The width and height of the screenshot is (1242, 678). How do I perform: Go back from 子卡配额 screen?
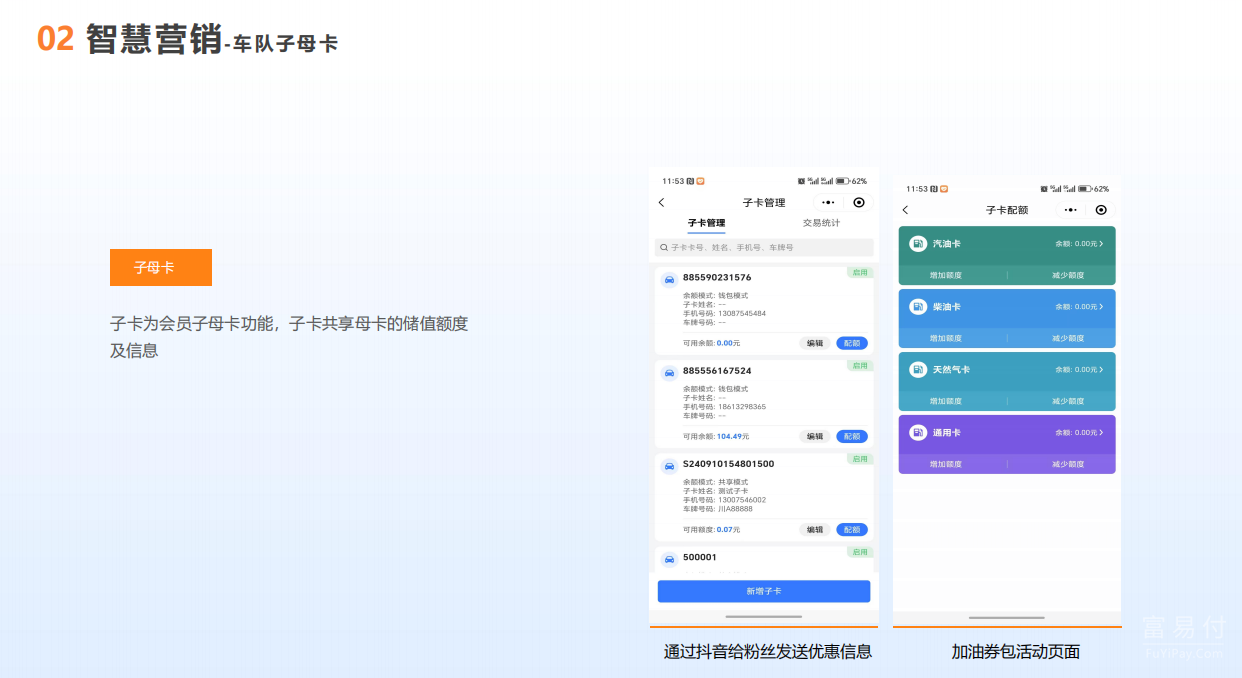pos(905,210)
